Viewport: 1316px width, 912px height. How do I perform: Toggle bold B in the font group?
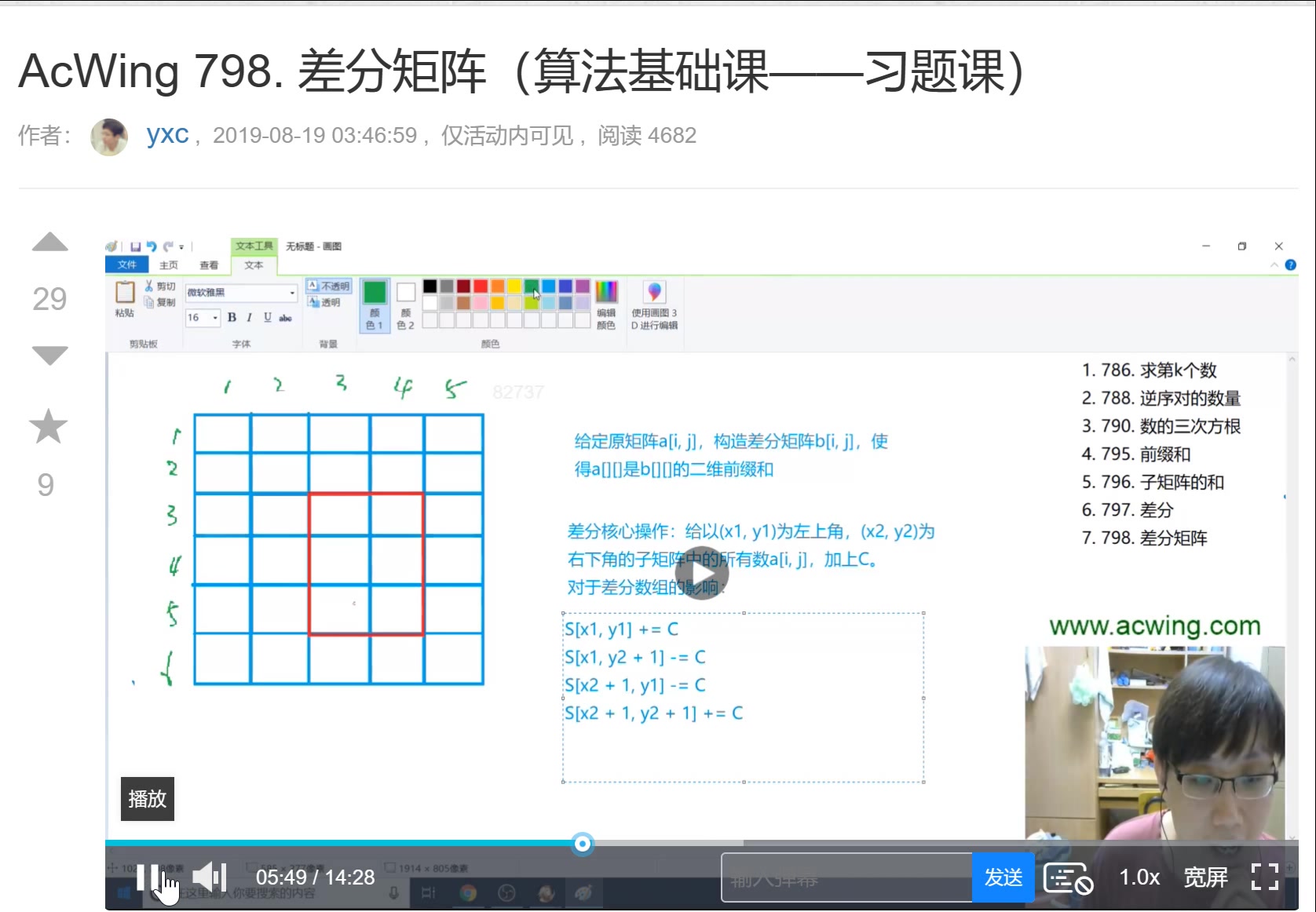pos(232,317)
